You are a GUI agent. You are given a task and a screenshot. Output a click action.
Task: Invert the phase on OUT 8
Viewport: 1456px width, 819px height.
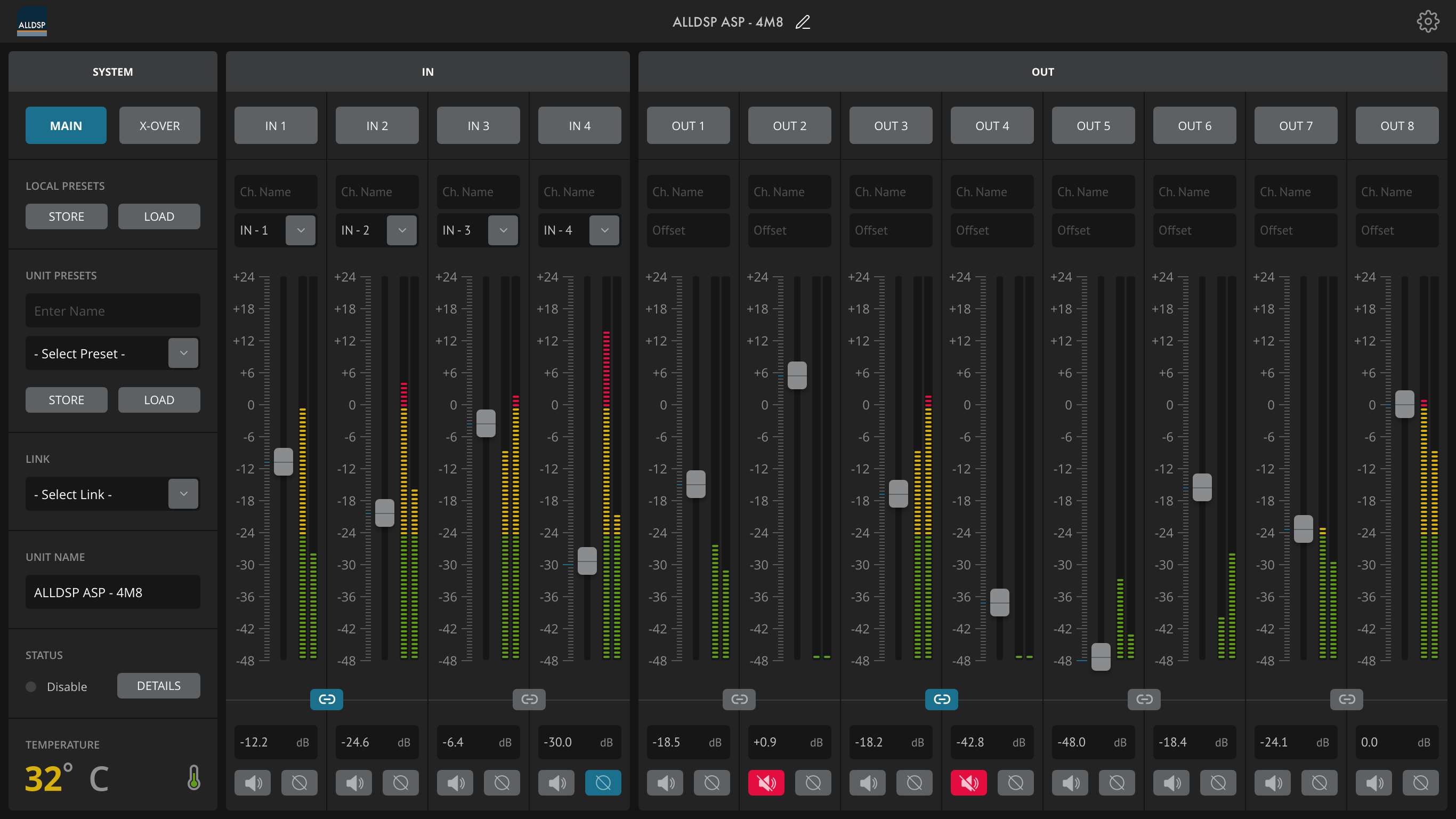point(1420,783)
